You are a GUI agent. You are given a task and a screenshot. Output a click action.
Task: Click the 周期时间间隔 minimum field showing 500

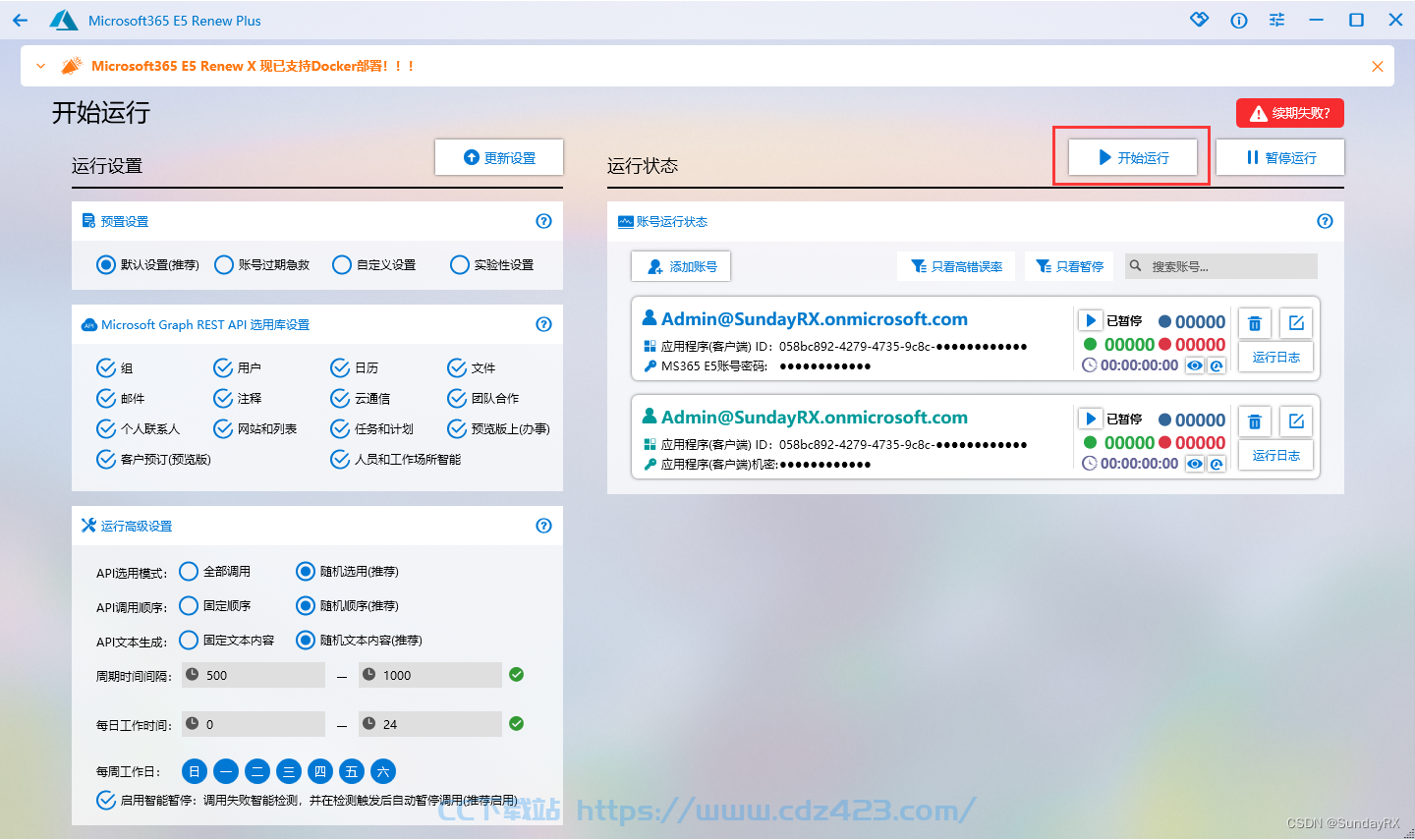coord(254,675)
